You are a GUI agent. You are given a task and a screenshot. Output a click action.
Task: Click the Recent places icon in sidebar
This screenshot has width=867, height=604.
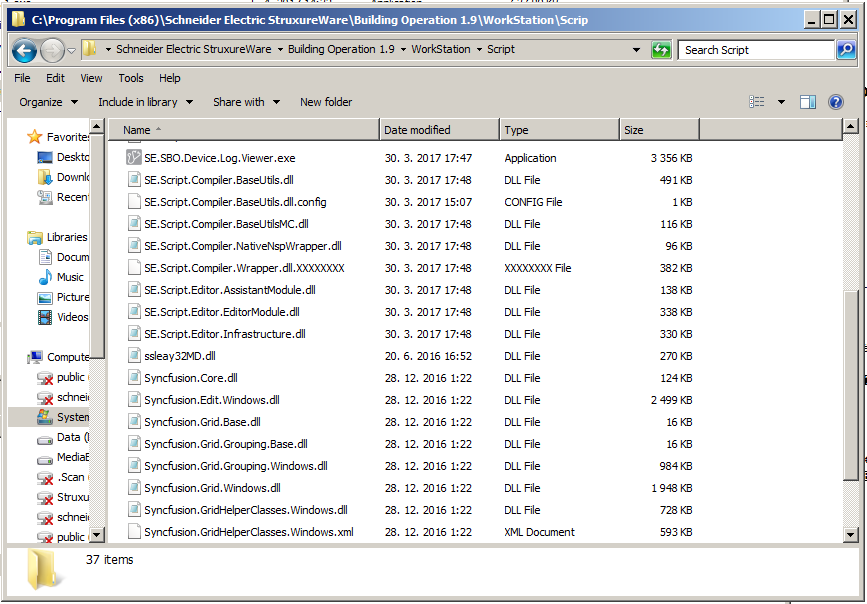(x=45, y=197)
